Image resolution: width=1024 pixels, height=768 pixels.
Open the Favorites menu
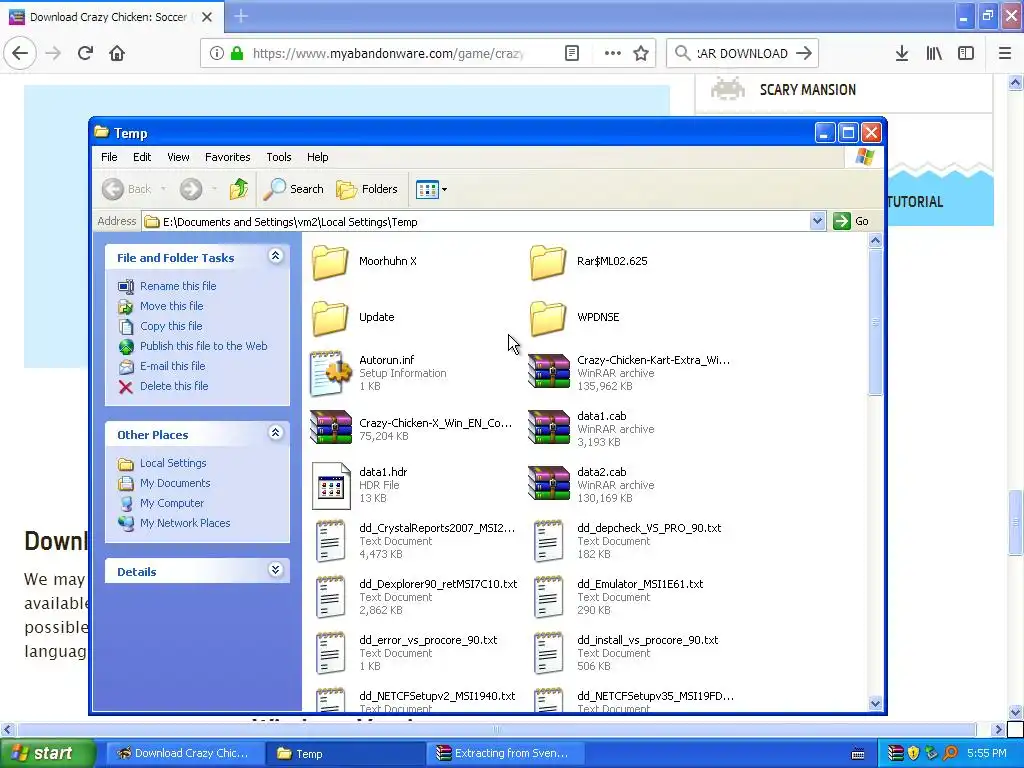click(x=227, y=157)
